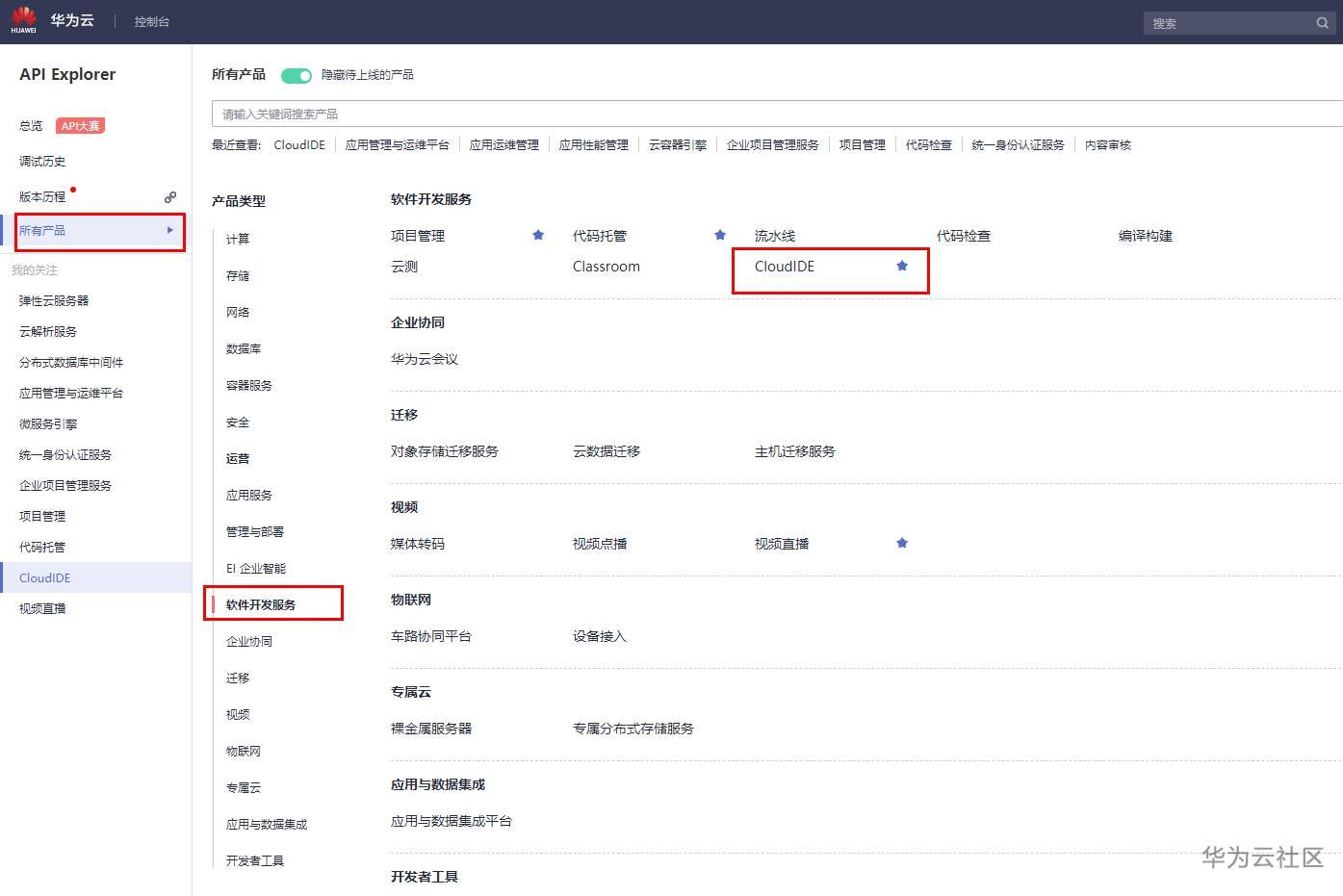Open 分布式数据库中间件 in my favorites
Image resolution: width=1343 pixels, height=896 pixels.
[x=71, y=363]
